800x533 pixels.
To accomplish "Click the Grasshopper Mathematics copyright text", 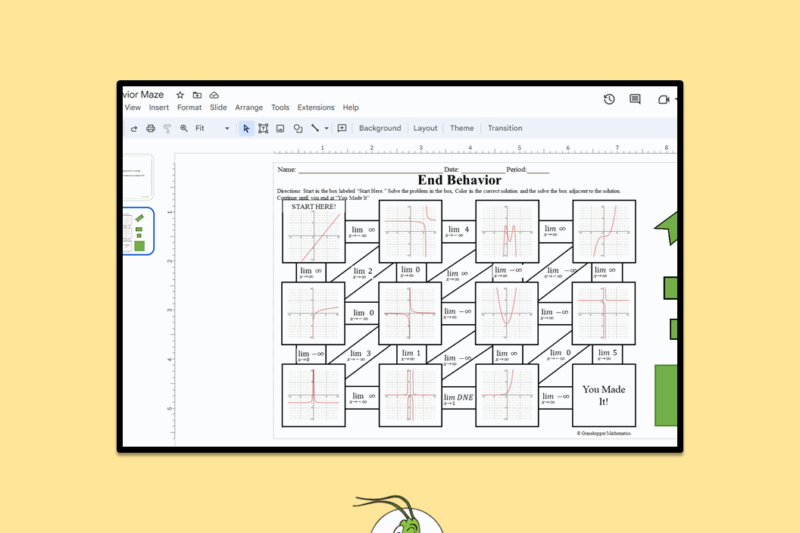I will pos(604,433).
